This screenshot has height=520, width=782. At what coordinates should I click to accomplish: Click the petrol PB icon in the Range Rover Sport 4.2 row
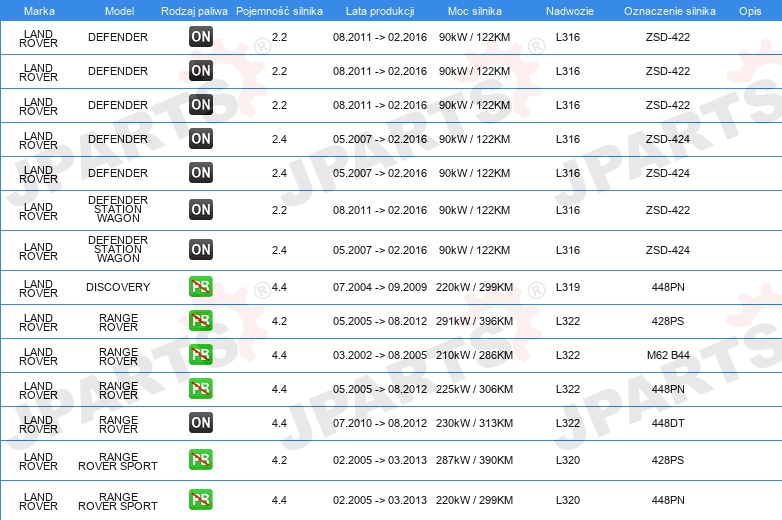coord(201,460)
